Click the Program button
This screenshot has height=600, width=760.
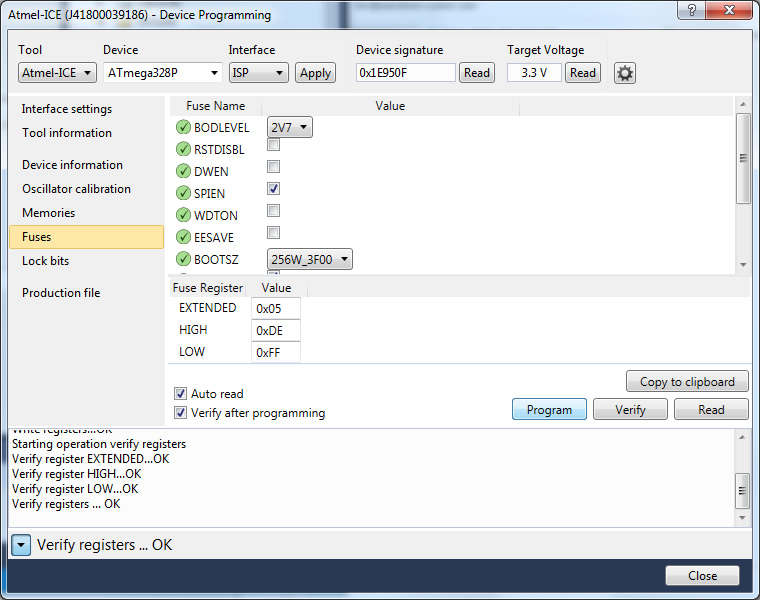(549, 409)
